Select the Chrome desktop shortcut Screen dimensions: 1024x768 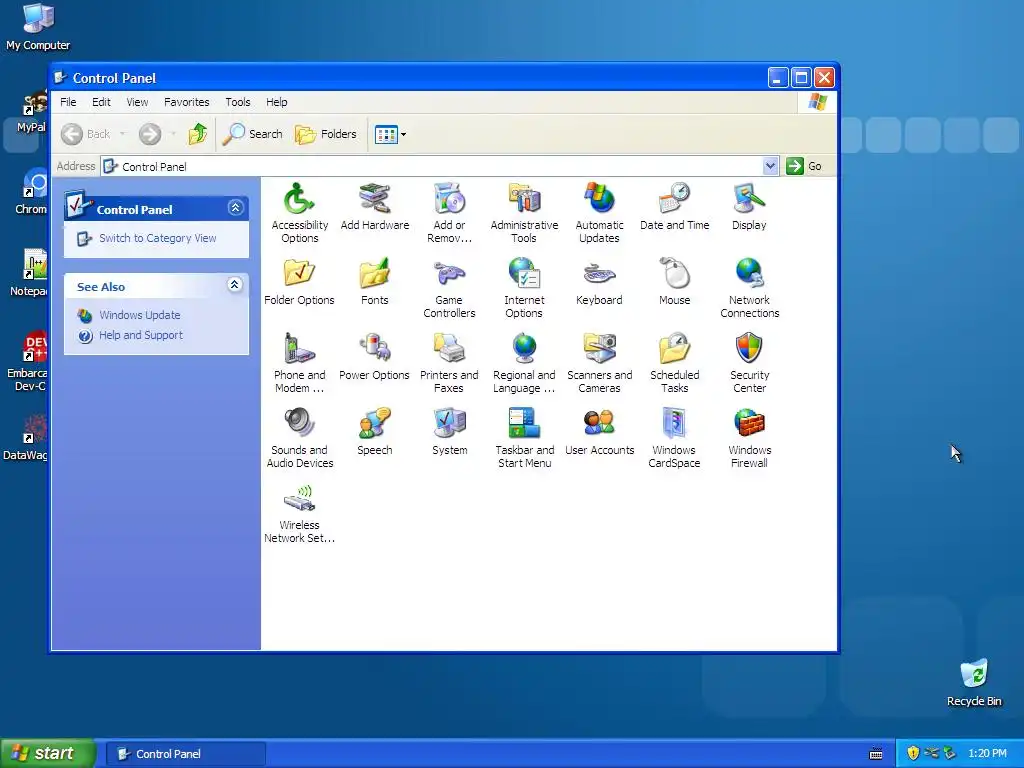click(31, 191)
